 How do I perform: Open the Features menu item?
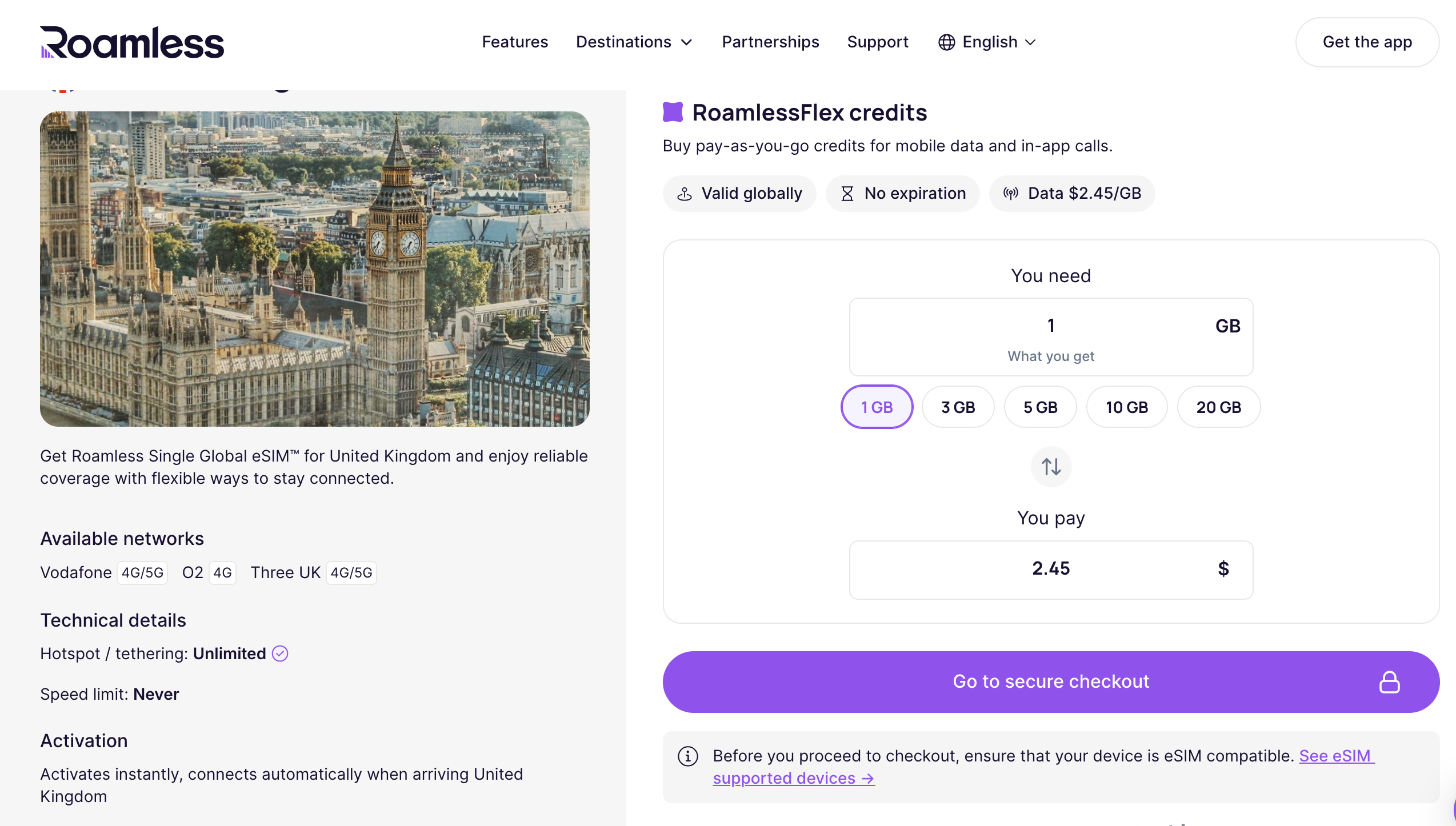[x=515, y=42]
